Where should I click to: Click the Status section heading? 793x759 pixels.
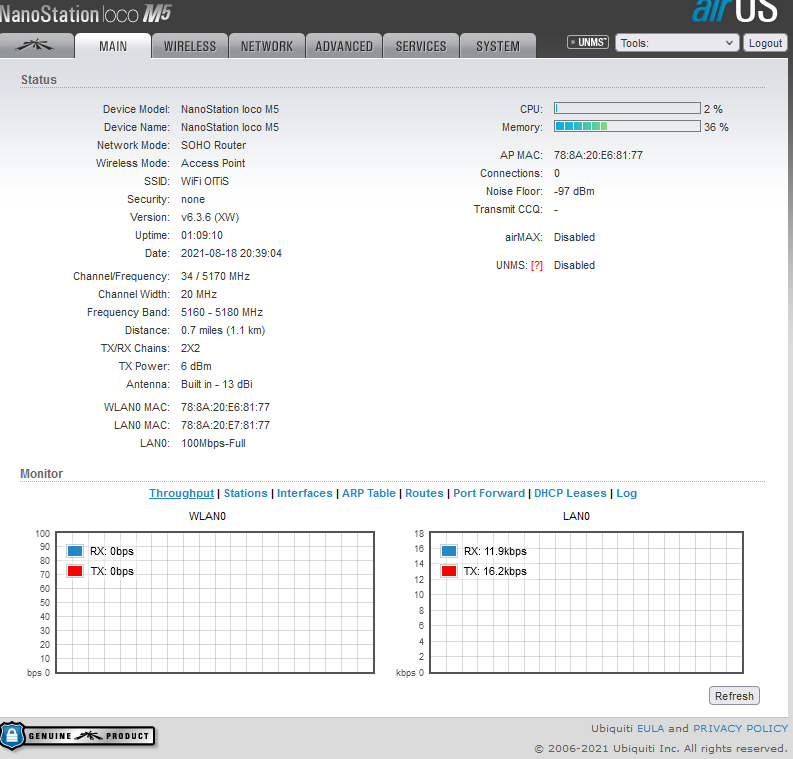[x=39, y=80]
